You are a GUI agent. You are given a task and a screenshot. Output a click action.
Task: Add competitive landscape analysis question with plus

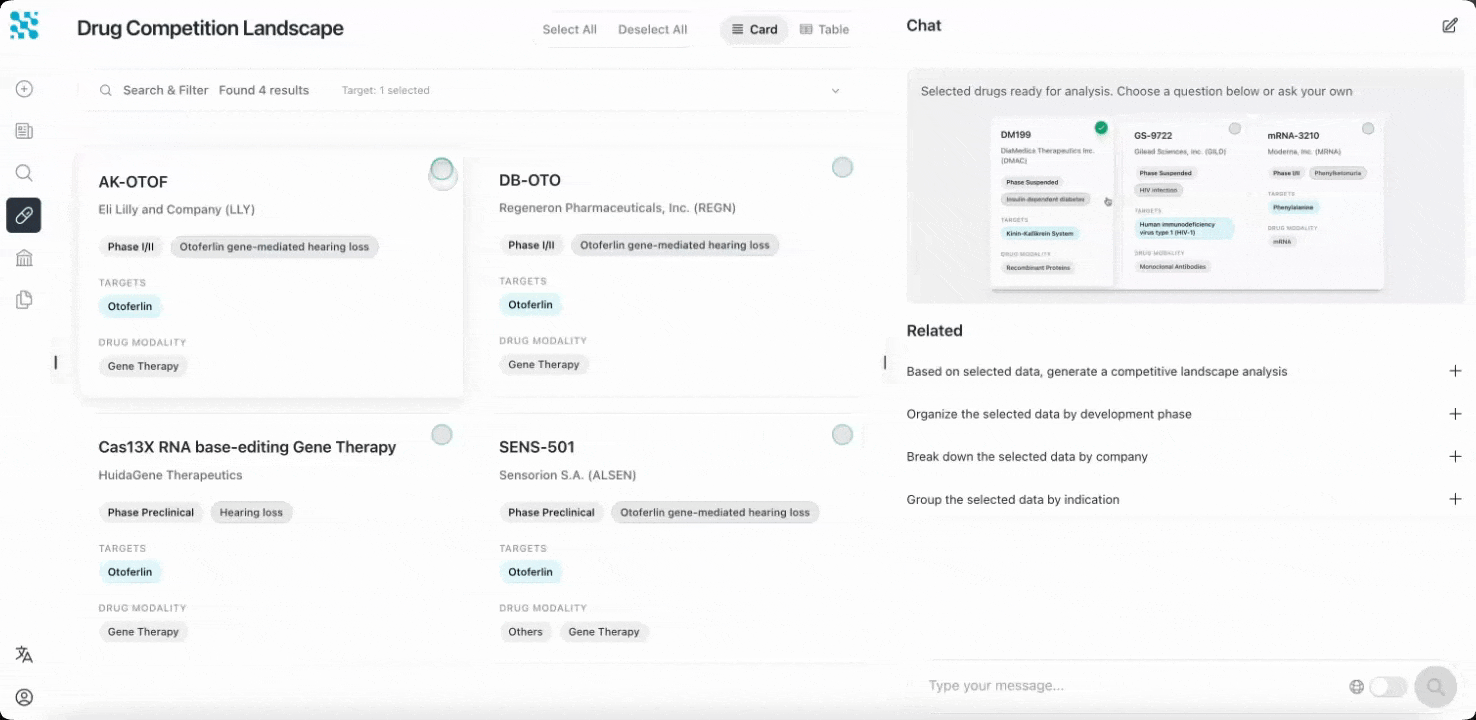click(x=1455, y=371)
